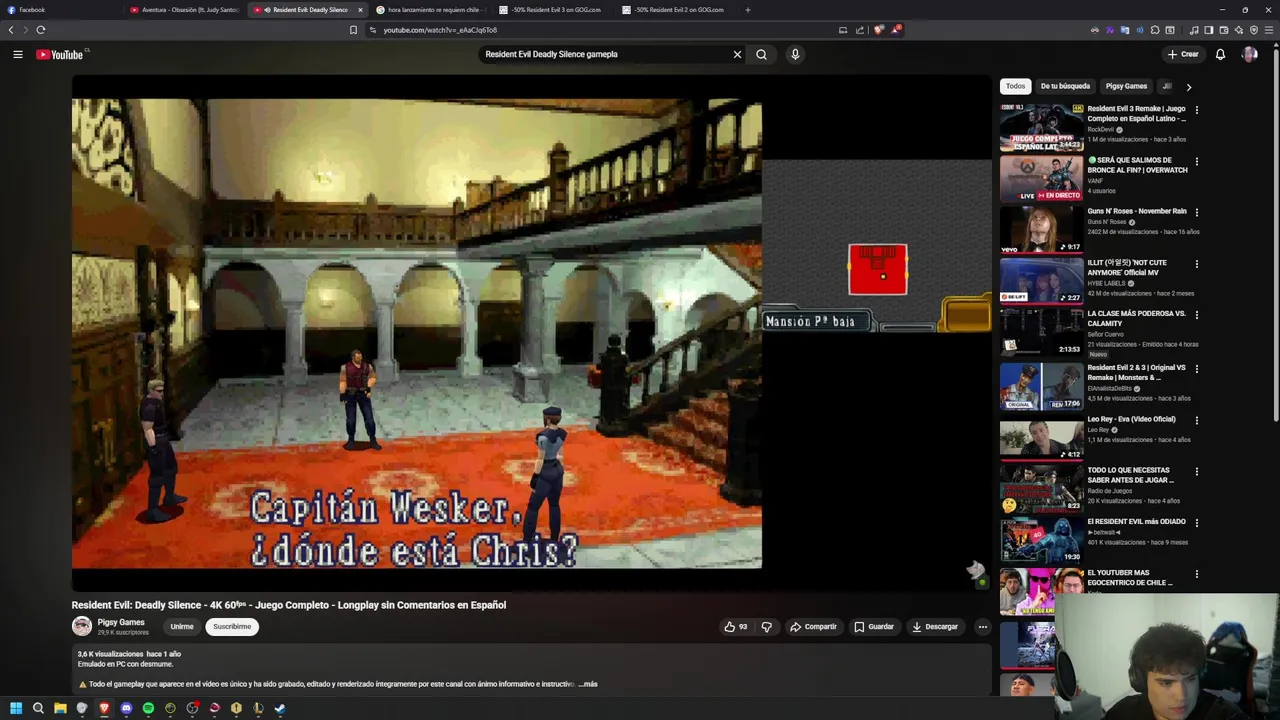Expand the description with ...más
The height and width of the screenshot is (720, 1280).
[588, 684]
